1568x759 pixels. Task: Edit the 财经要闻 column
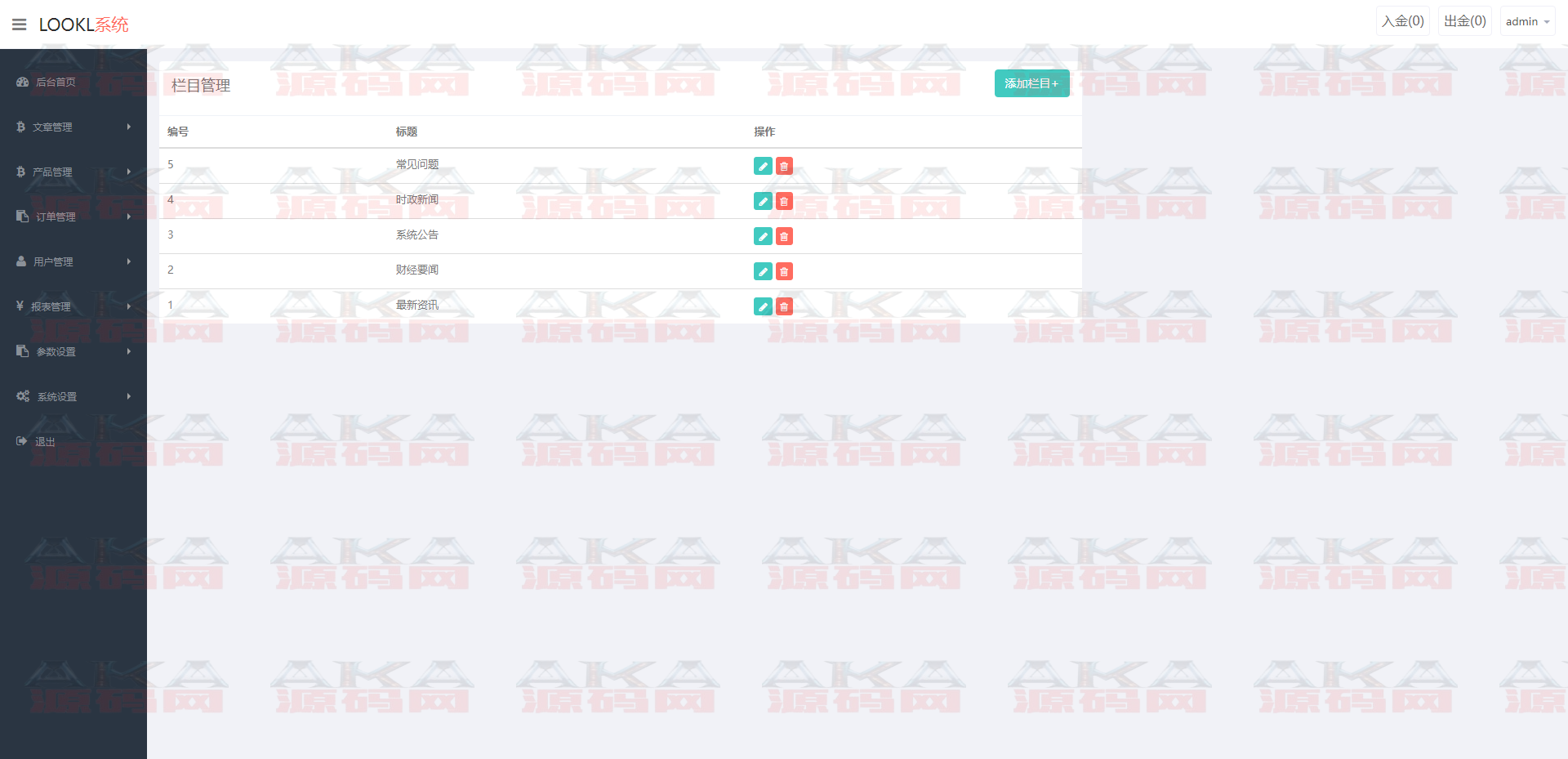(763, 271)
